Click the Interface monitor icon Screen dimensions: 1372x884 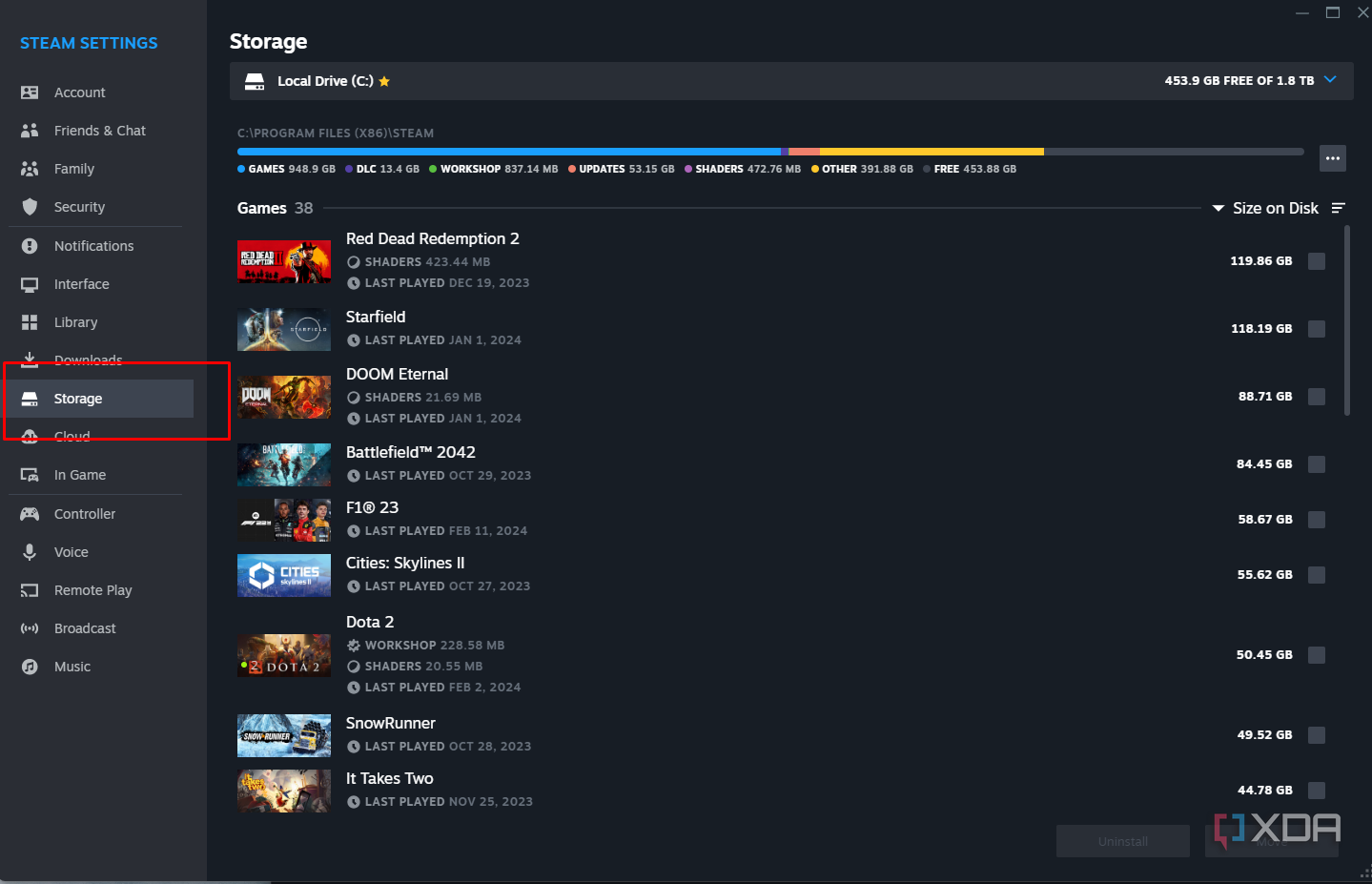click(x=30, y=284)
